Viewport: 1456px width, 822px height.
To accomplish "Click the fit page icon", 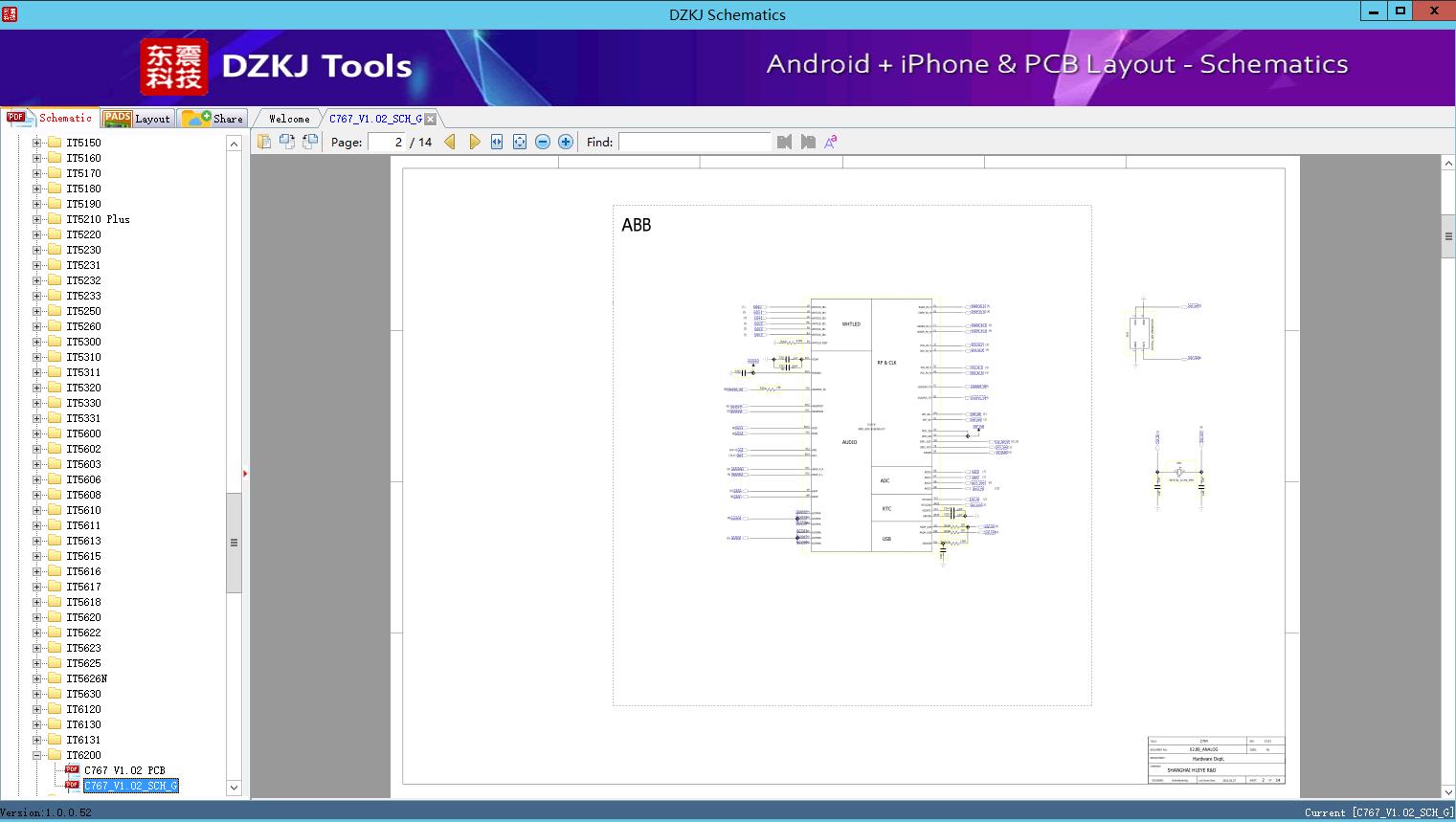I will pyautogui.click(x=520, y=142).
